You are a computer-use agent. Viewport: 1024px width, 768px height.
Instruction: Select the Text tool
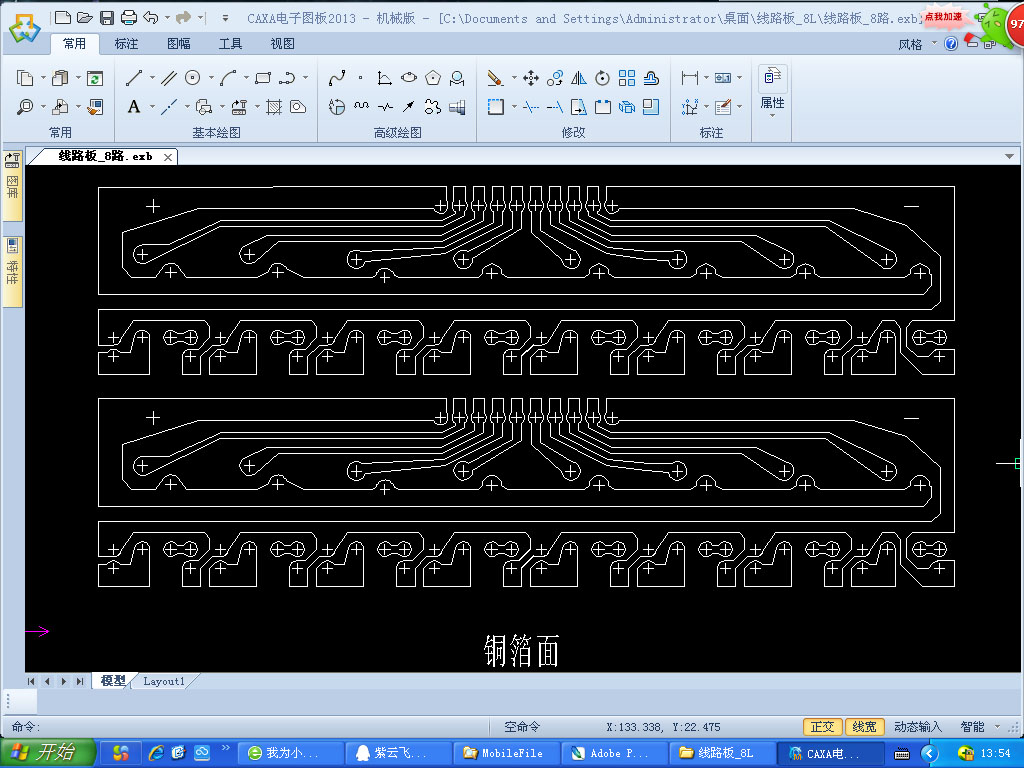point(134,107)
